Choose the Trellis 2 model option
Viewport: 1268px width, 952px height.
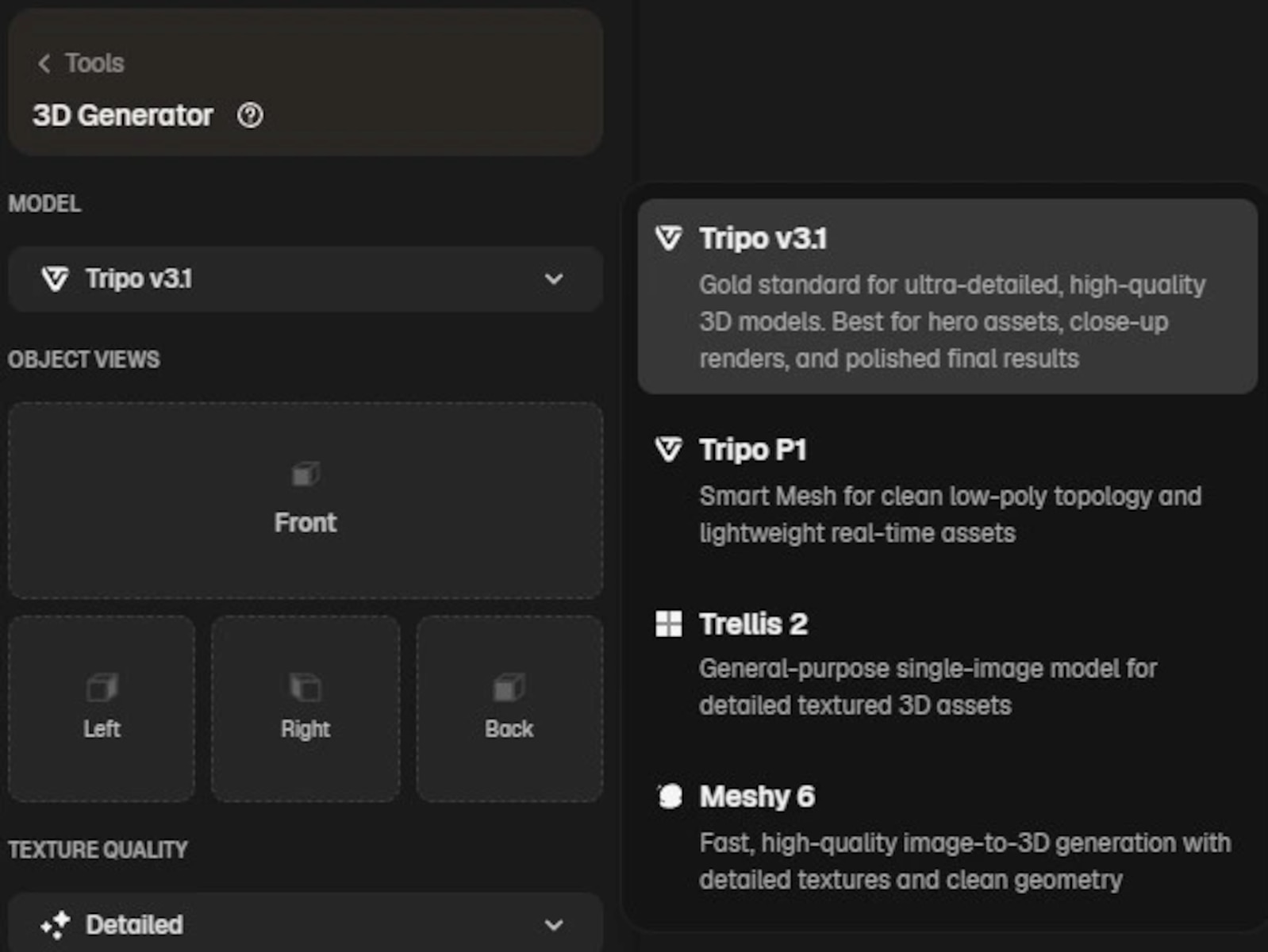[947, 664]
